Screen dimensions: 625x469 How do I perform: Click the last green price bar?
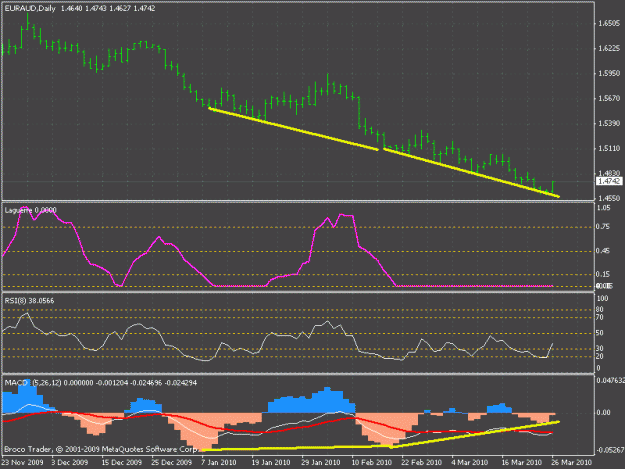click(x=552, y=188)
